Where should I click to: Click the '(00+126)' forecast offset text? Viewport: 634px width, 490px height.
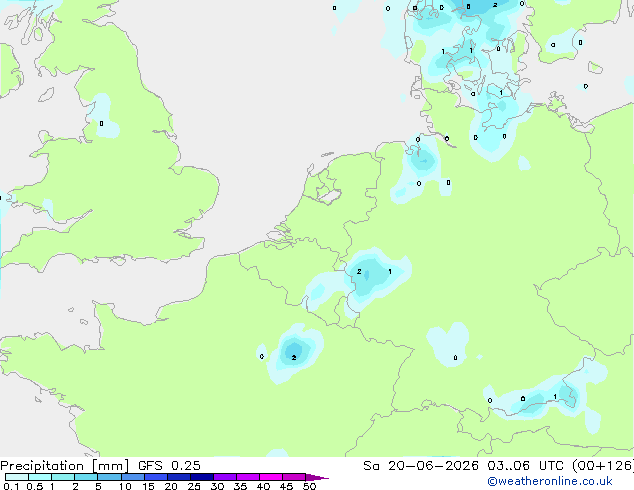602,466
